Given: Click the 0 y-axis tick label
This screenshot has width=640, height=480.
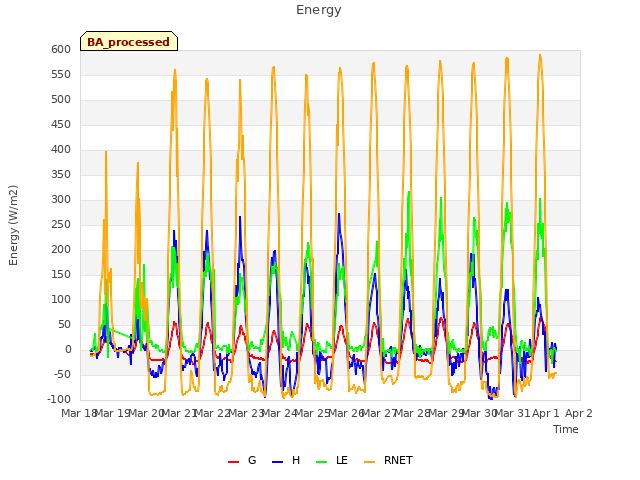Looking at the screenshot, I should (69, 350).
